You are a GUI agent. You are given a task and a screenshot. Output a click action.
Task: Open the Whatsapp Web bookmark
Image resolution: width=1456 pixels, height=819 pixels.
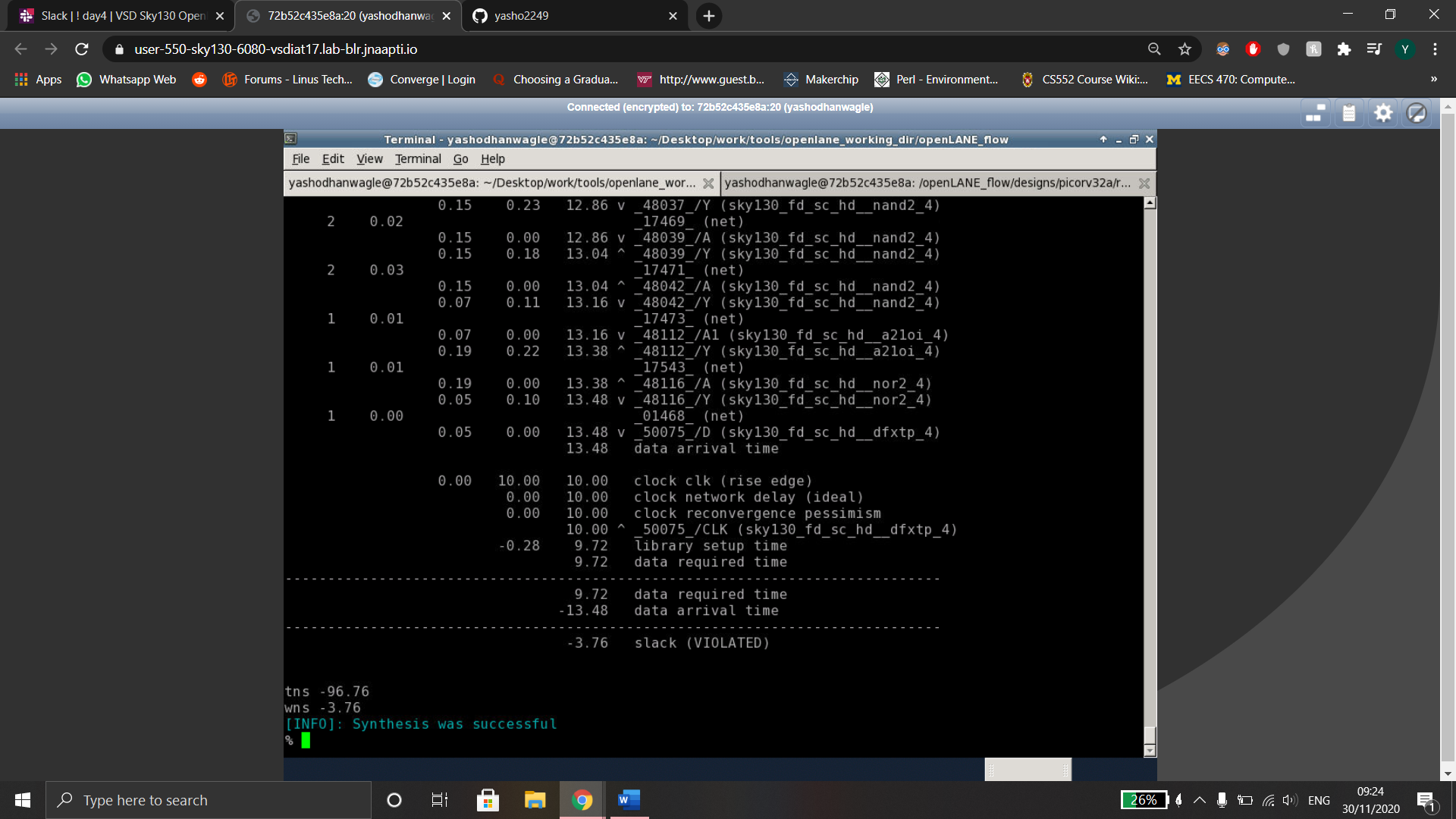(x=127, y=79)
